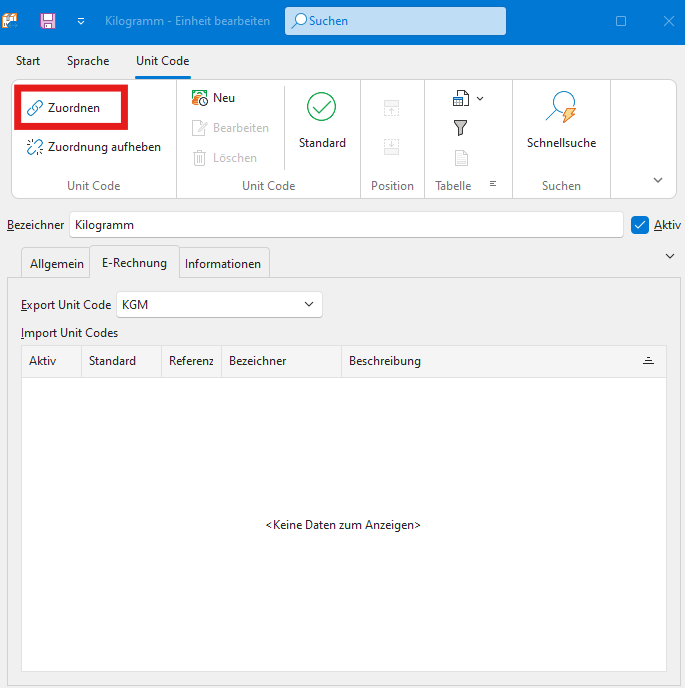Click into the Bezeichner text field
Viewport: 685px width, 688px height.
[x=345, y=225]
